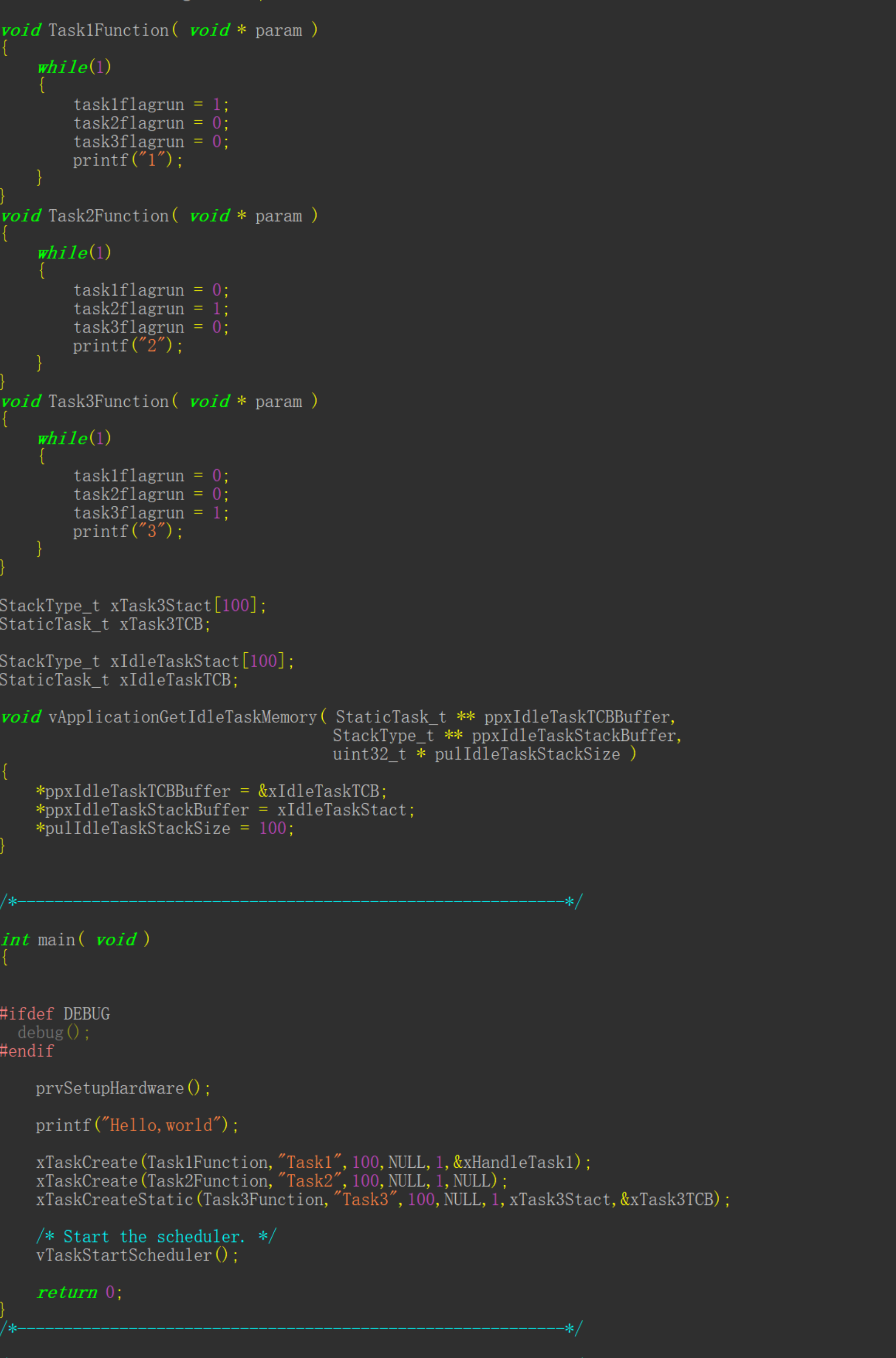Click '*ppxIdleTaskTCBBuffer = &xIdleTaskTCB;' line
Image resolution: width=896 pixels, height=1358 pixels.
point(211,791)
